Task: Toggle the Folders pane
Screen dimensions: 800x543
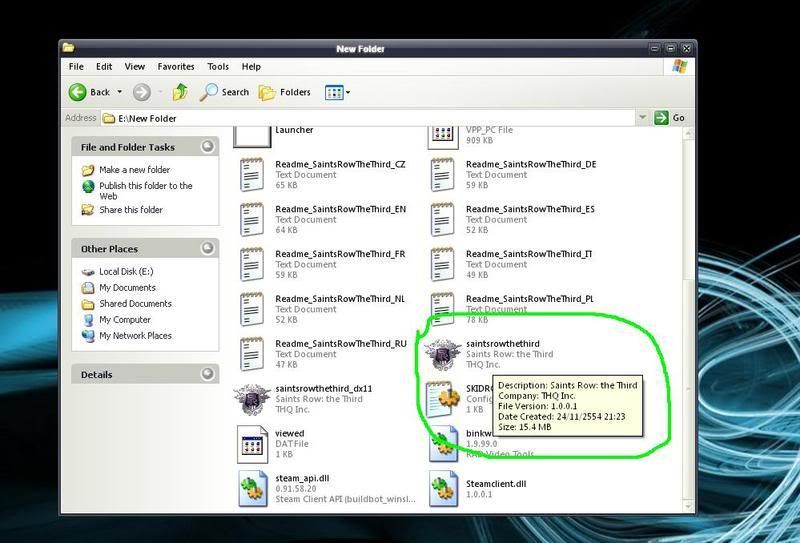Action: coord(285,92)
